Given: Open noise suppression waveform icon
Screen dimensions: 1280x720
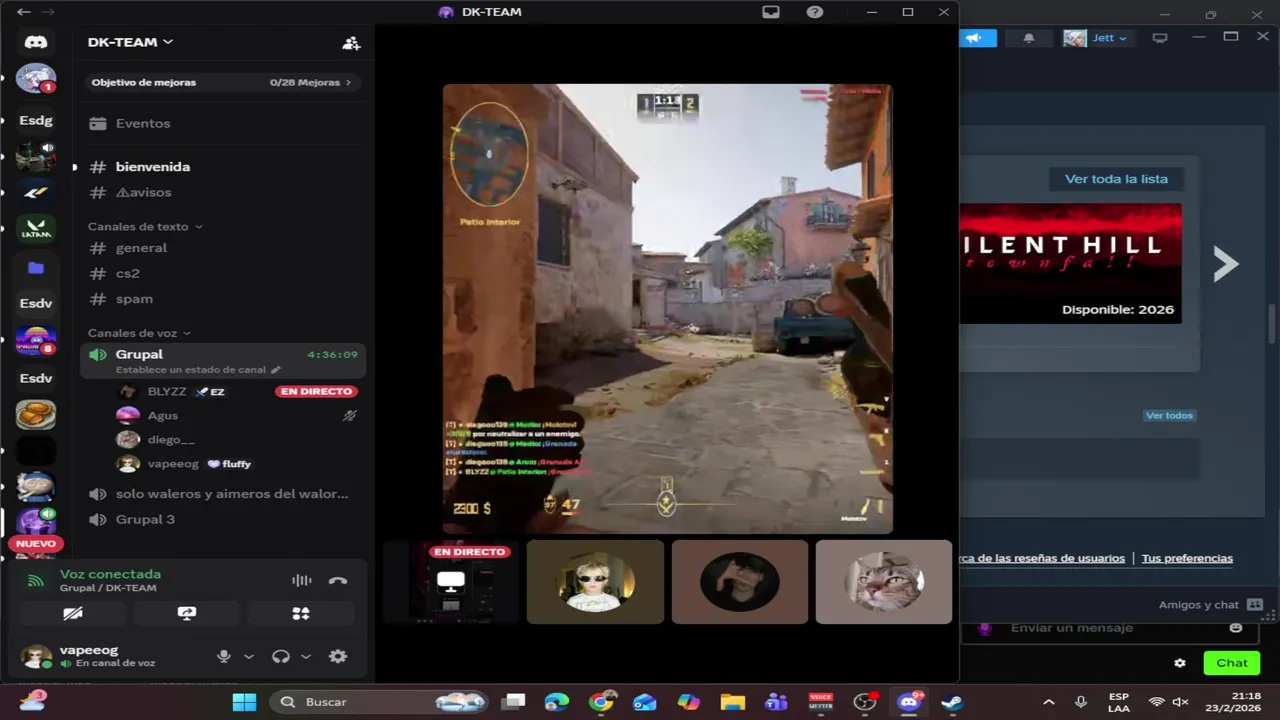Looking at the screenshot, I should [x=301, y=581].
